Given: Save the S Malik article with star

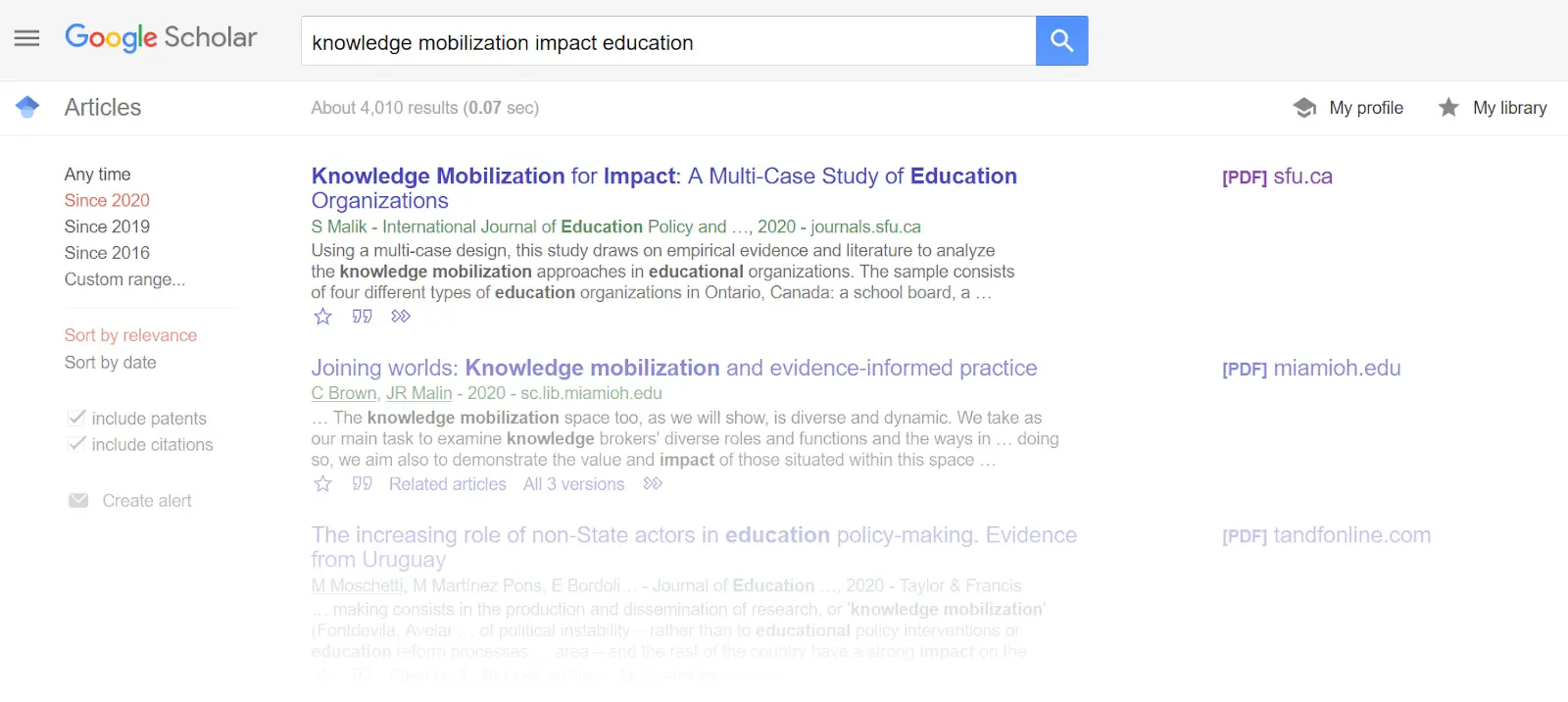Looking at the screenshot, I should pyautogui.click(x=322, y=317).
